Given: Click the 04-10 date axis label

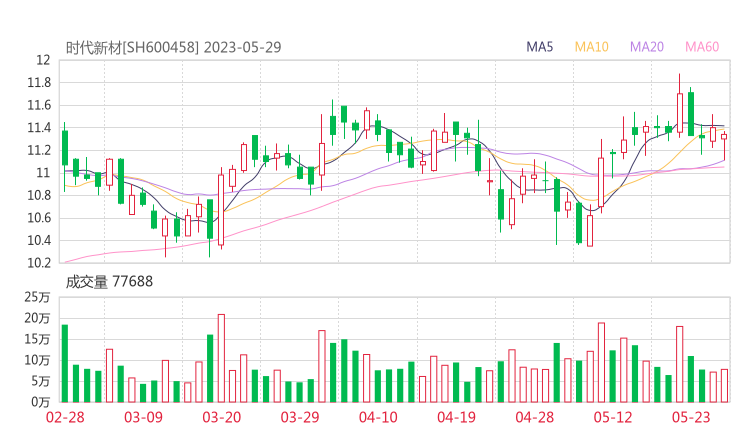Looking at the screenshot, I should (378, 417).
